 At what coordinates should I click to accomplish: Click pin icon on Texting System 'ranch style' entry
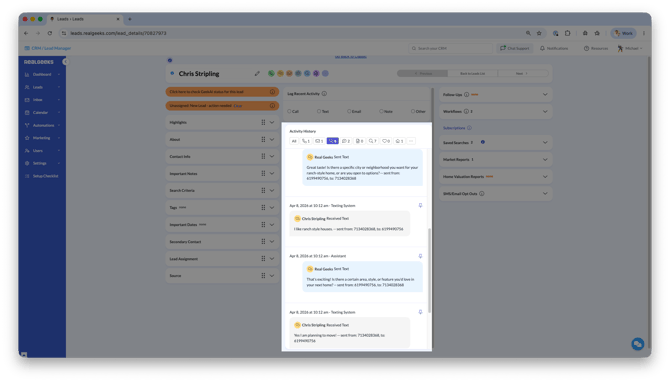tap(420, 206)
